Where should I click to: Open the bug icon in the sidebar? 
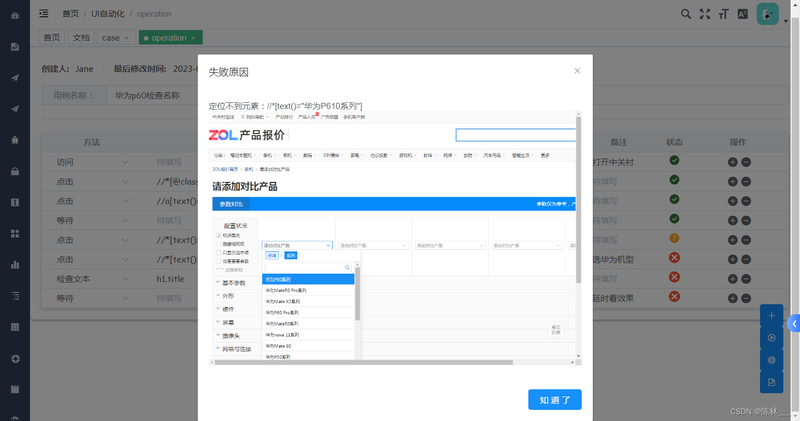click(x=15, y=140)
